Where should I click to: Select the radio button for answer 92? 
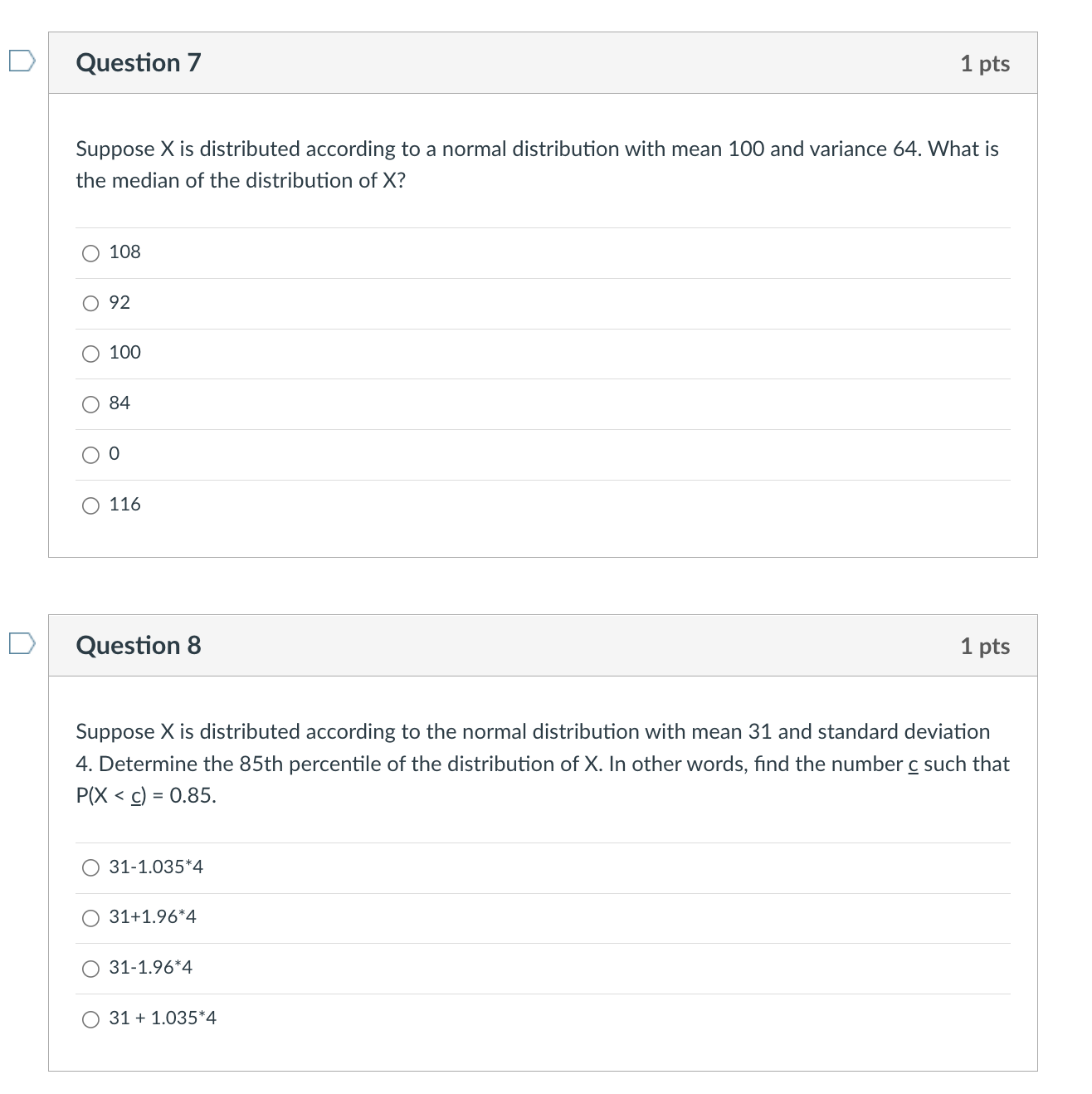tap(90, 304)
